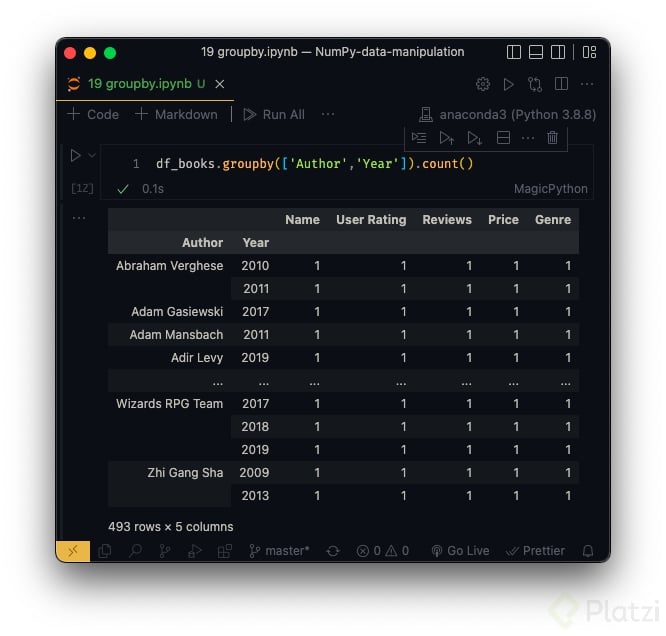The width and height of the screenshot is (666, 636).
Task: Click the Author index header
Action: [202, 243]
